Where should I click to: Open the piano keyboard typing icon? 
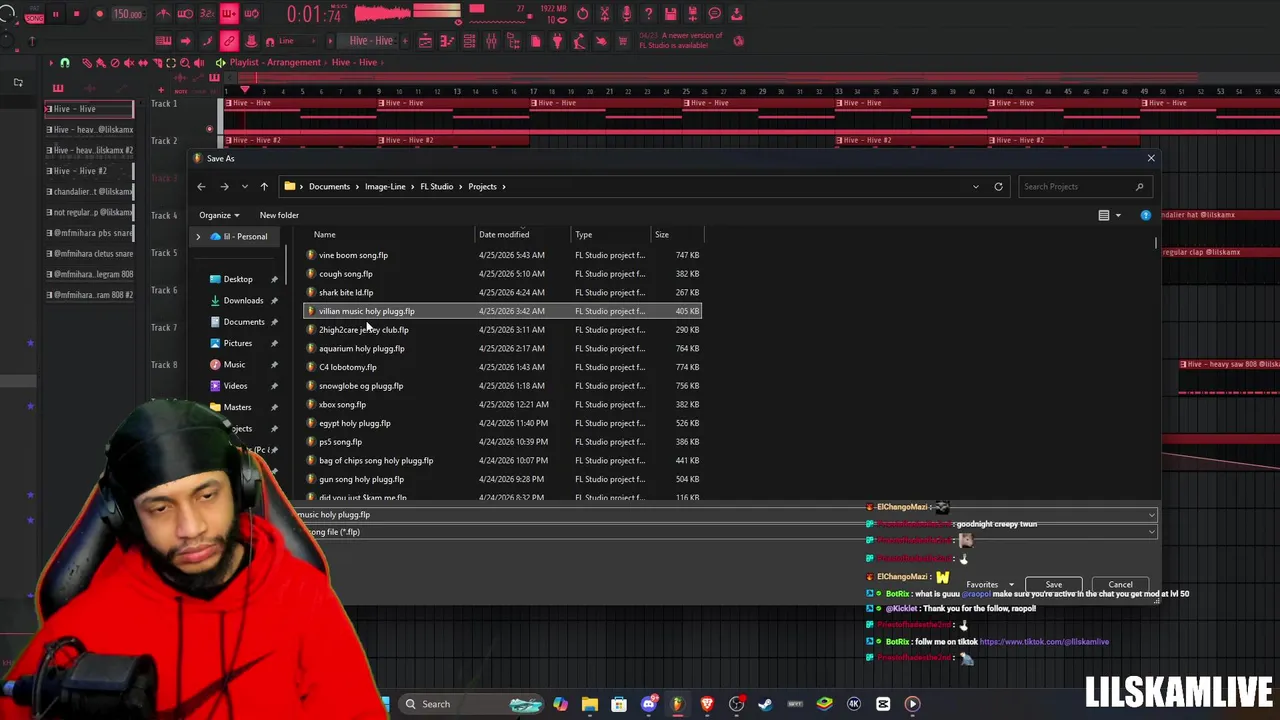(x=163, y=41)
